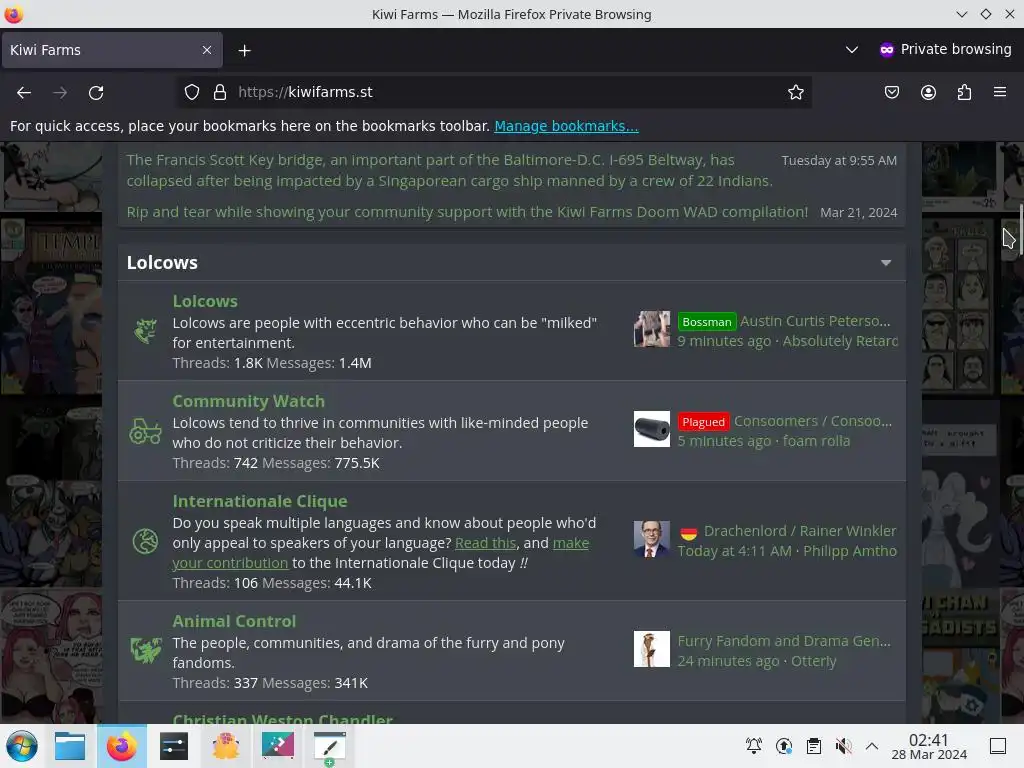1024x768 pixels.
Task: Open the Lolcows forum link
Action: (x=205, y=301)
